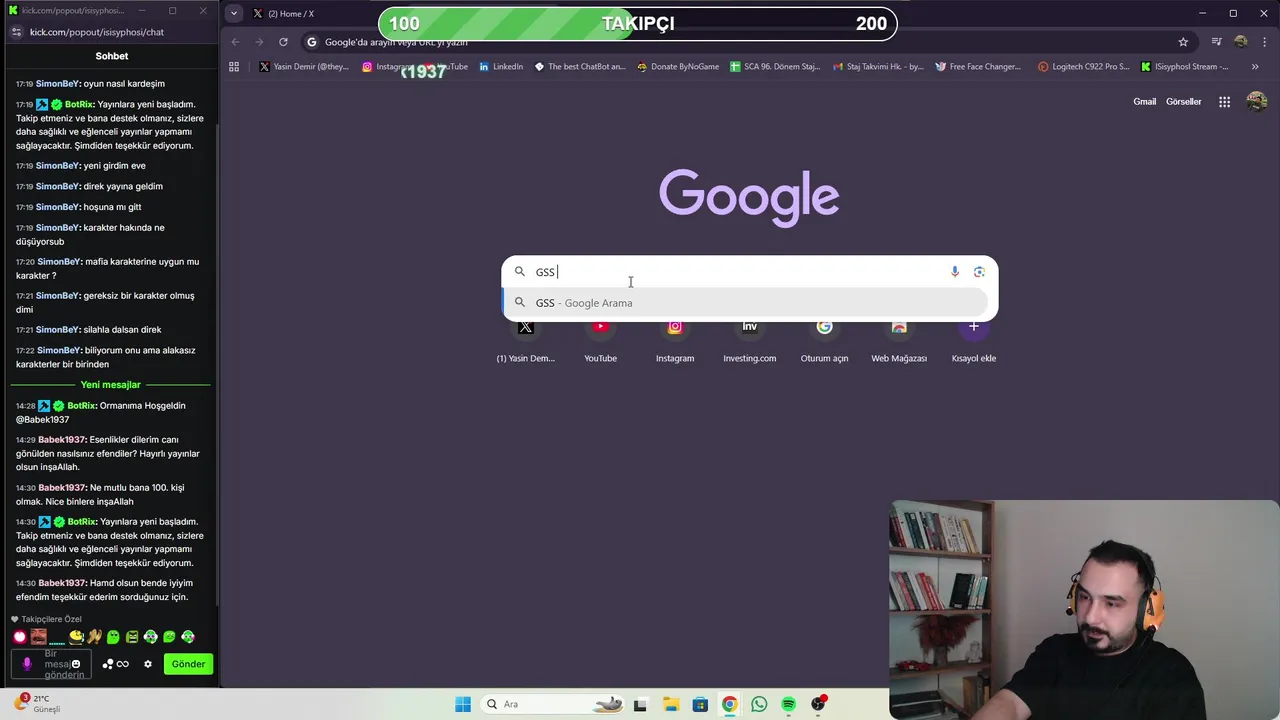Click Babek1937 username at 14:29 message
The width and height of the screenshot is (1280, 720).
(62, 440)
